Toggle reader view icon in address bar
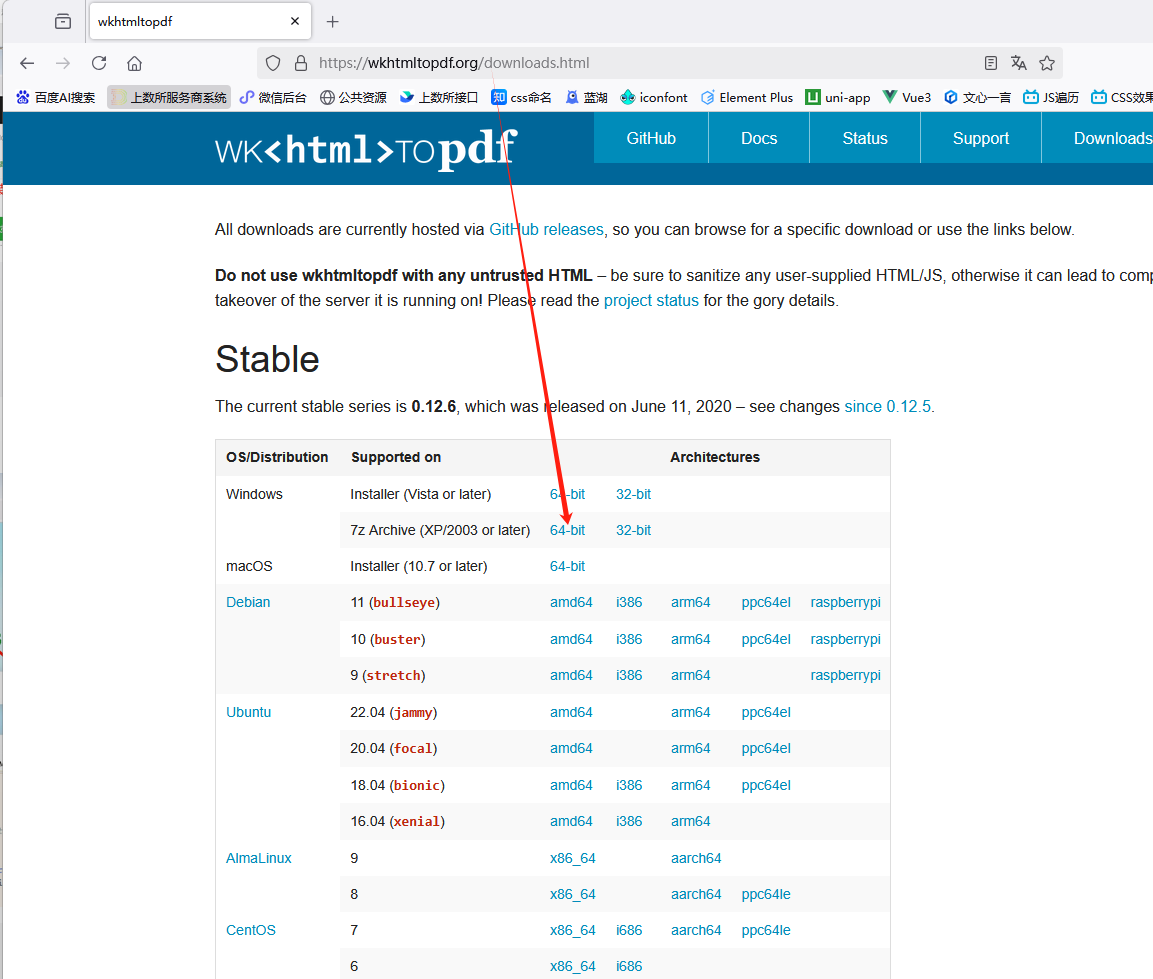 [x=990, y=63]
